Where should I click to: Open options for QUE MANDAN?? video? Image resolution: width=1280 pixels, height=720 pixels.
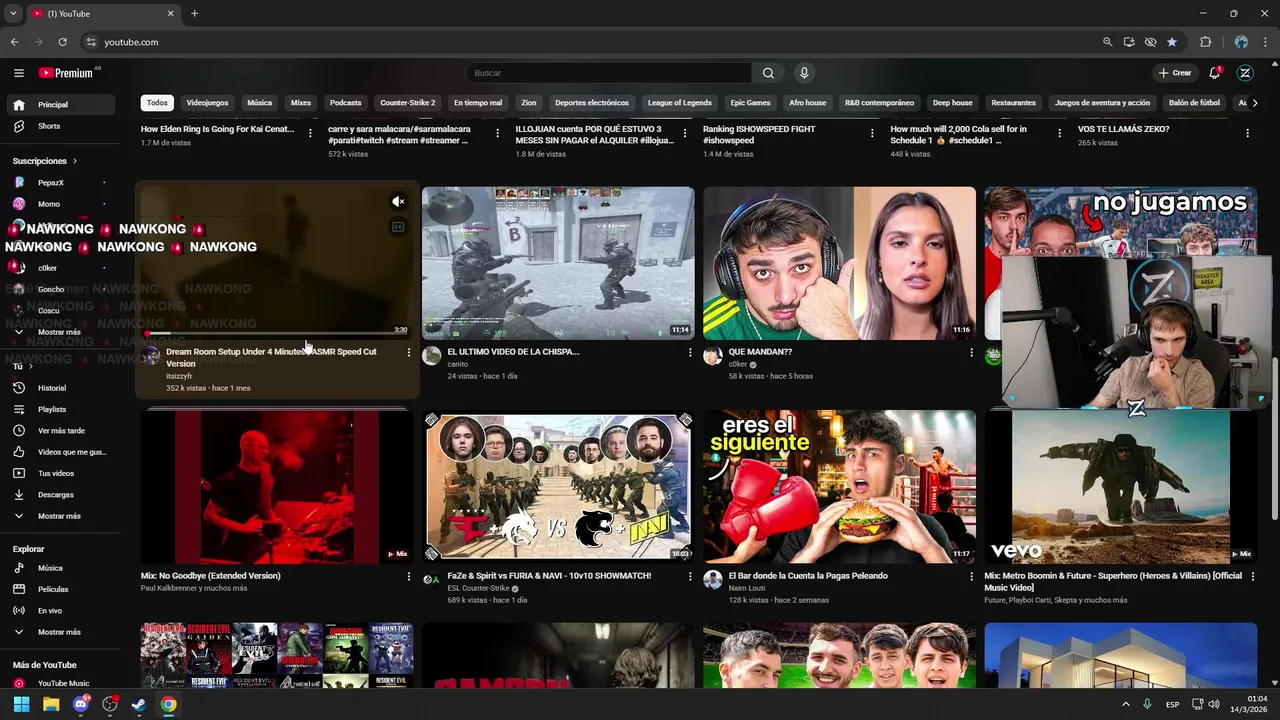pyautogui.click(x=971, y=352)
